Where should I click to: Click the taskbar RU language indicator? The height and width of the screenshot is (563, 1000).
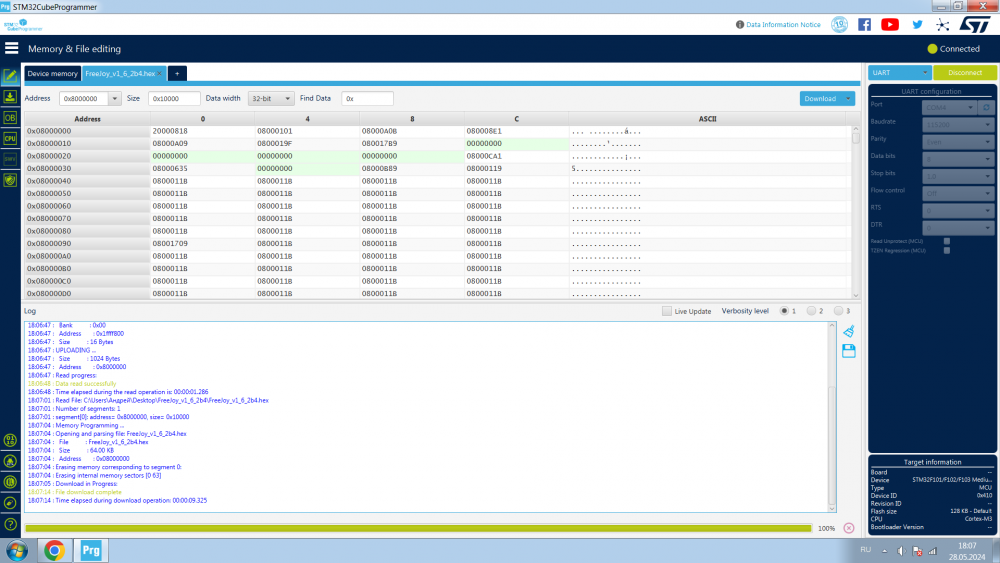(865, 550)
